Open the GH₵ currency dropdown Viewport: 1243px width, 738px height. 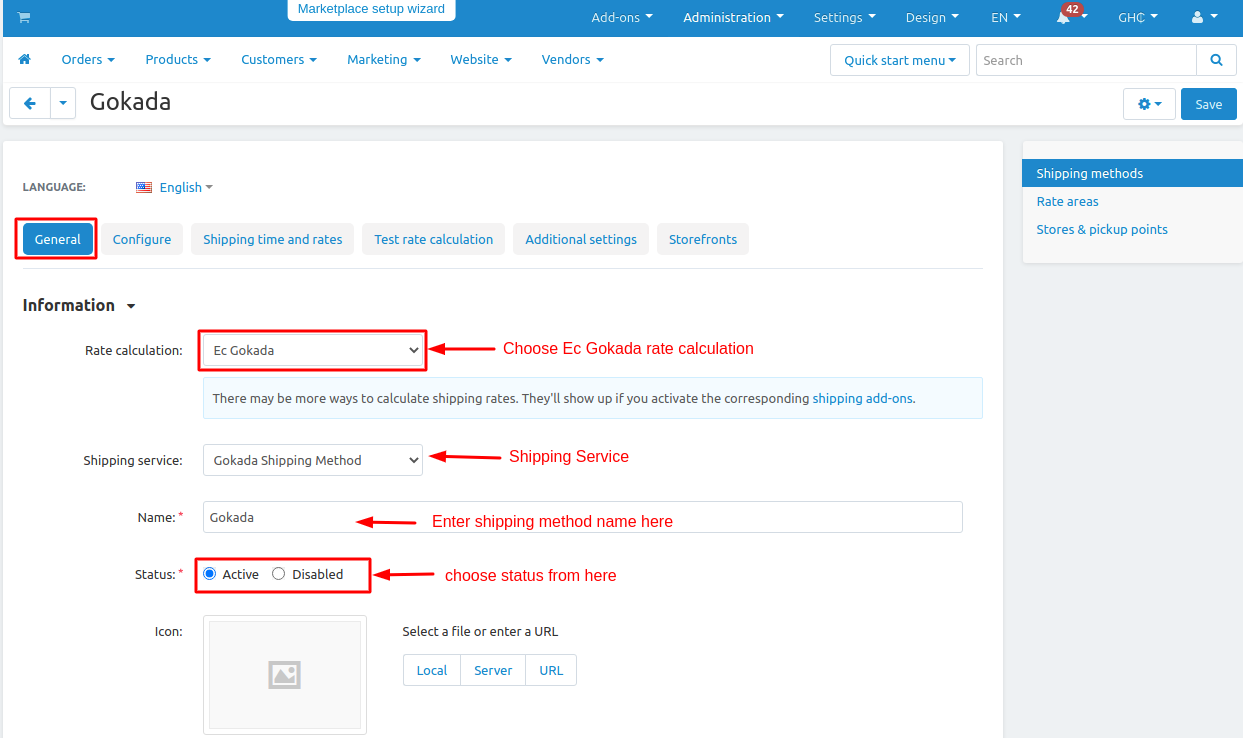(1138, 17)
